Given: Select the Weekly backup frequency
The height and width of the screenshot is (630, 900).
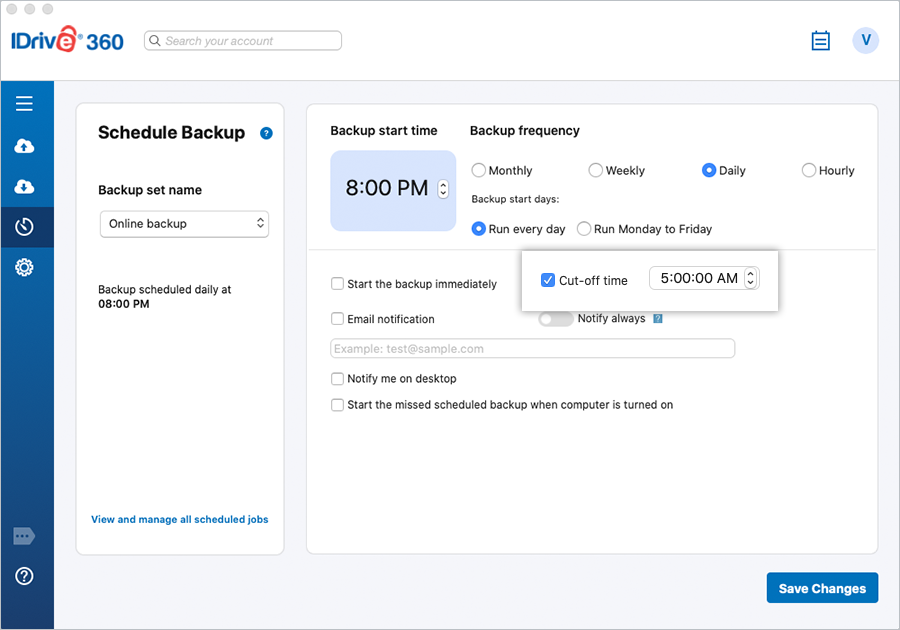Looking at the screenshot, I should click(596, 171).
